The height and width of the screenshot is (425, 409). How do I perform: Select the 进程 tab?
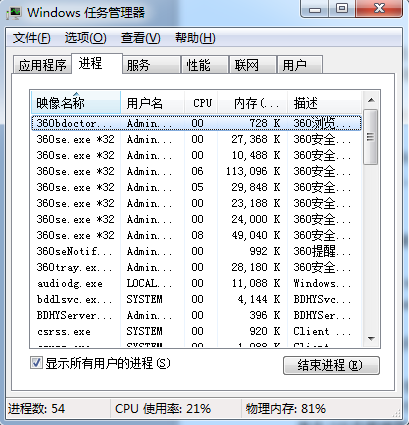pyautogui.click(x=97, y=63)
